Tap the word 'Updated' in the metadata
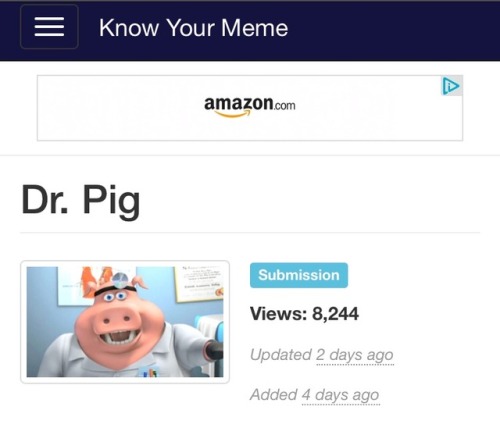The width and height of the screenshot is (500, 442). (281, 355)
